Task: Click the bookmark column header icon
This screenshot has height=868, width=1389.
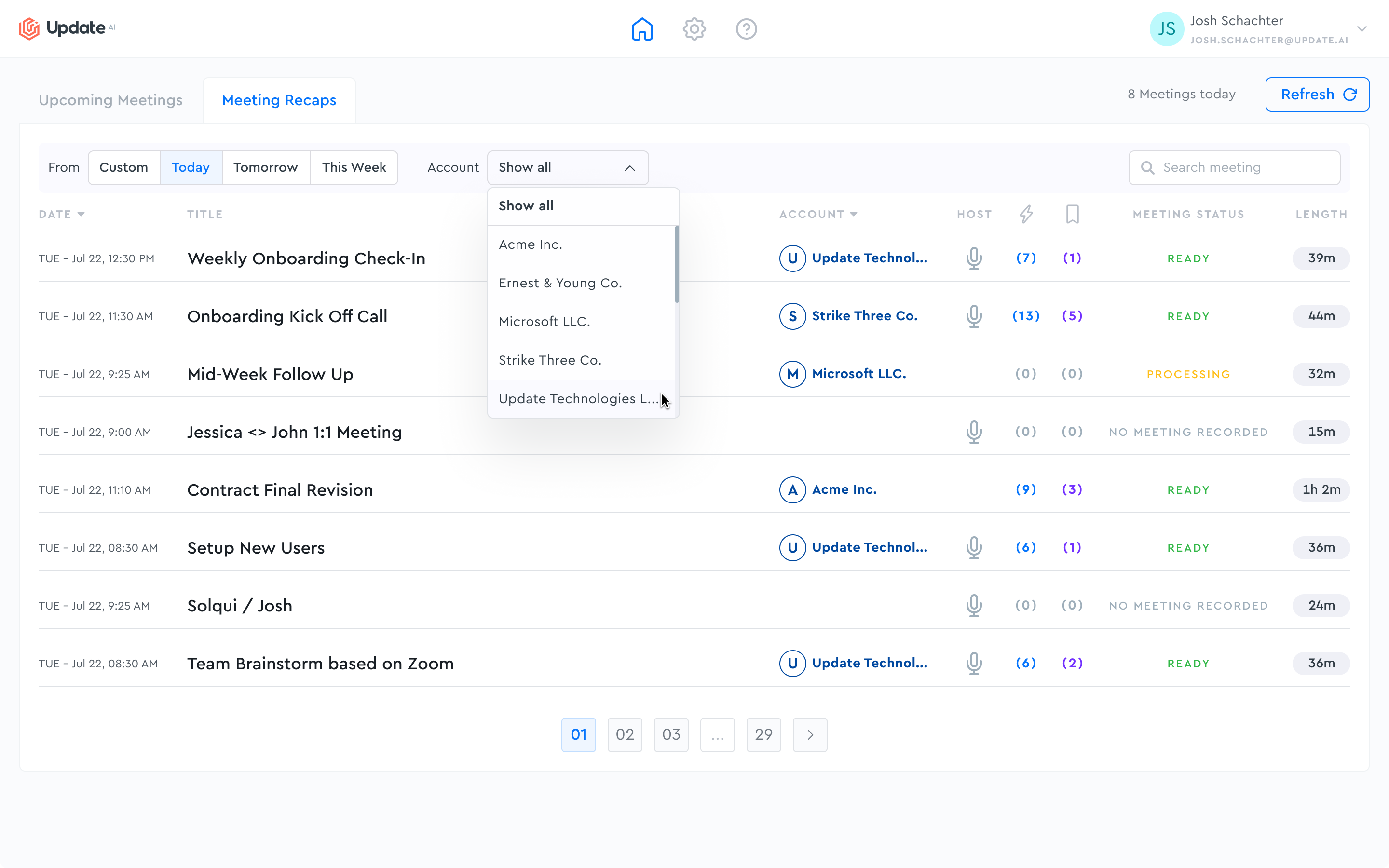Action: pos(1072,214)
